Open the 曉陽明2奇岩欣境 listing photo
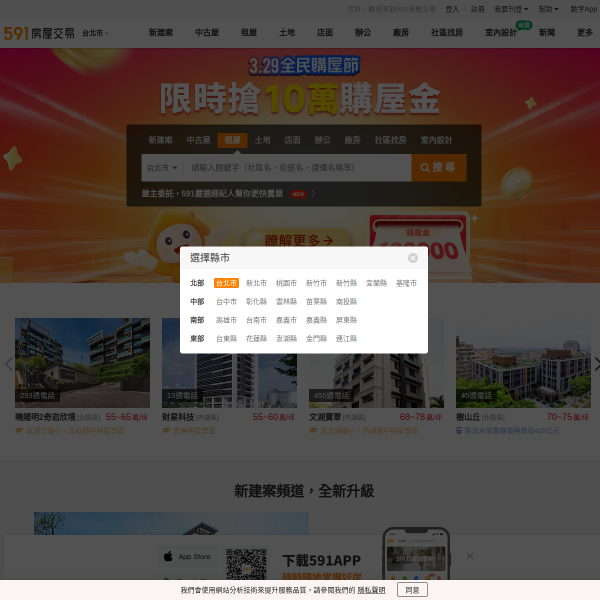 click(82, 363)
